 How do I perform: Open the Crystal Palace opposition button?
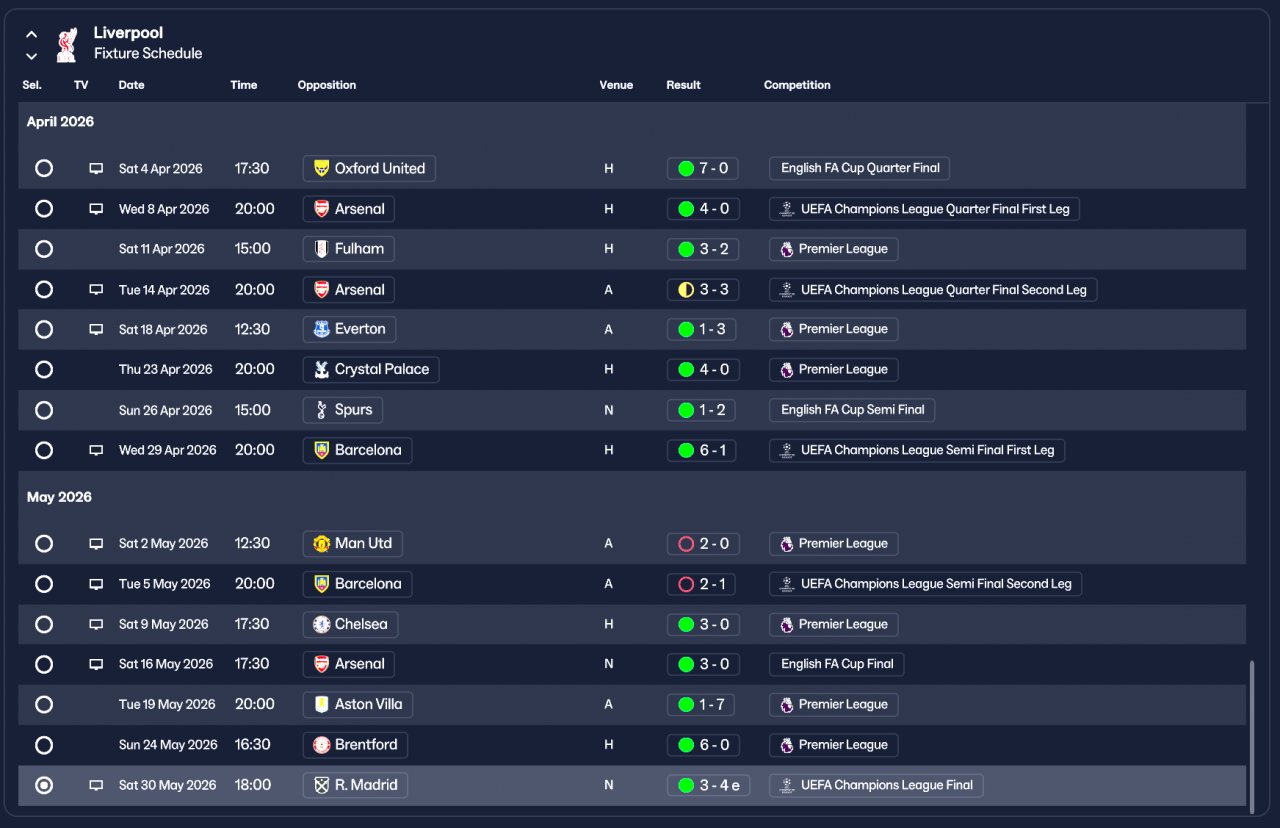(x=371, y=369)
